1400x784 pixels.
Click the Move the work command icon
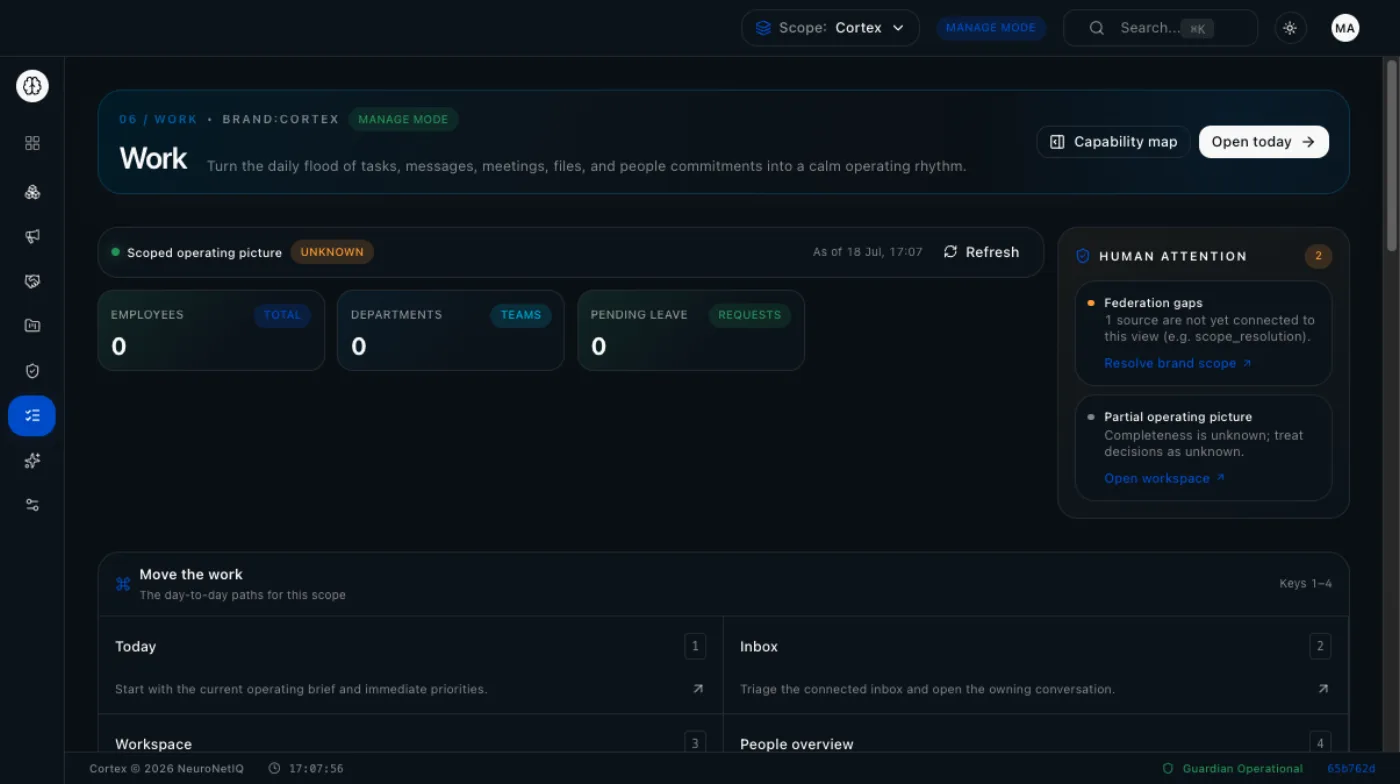click(x=123, y=584)
